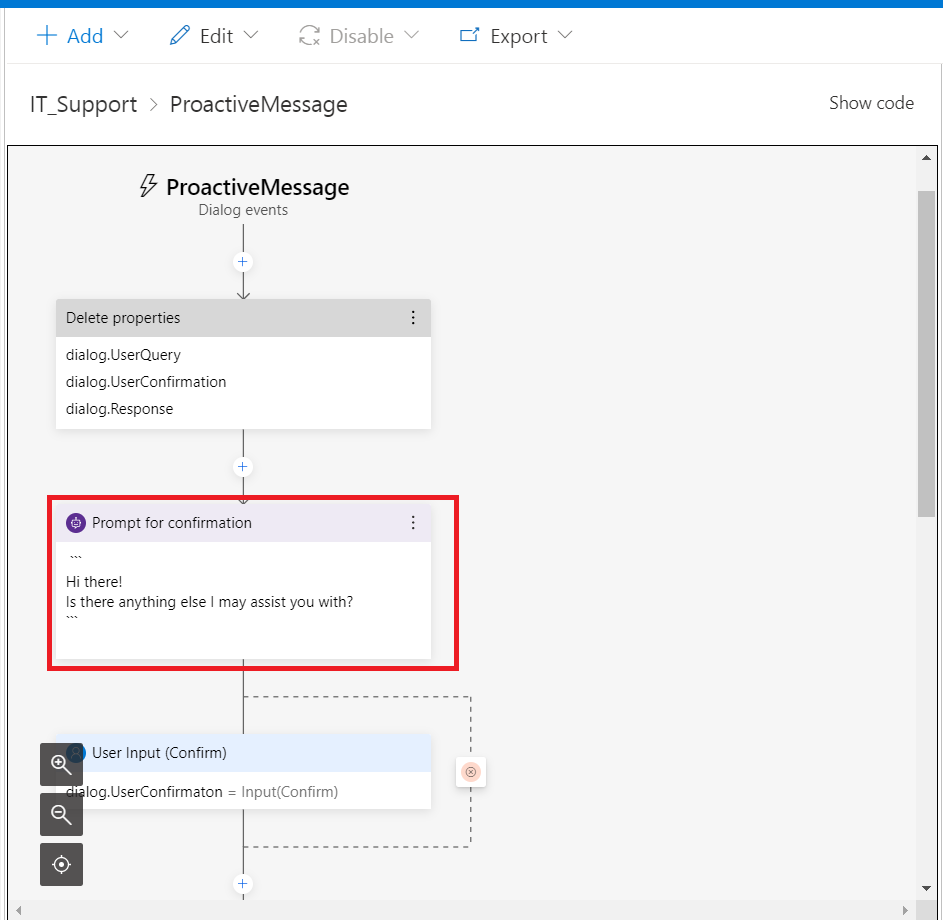
Task: Click the plus icon above Delete properties
Action: [x=242, y=261]
